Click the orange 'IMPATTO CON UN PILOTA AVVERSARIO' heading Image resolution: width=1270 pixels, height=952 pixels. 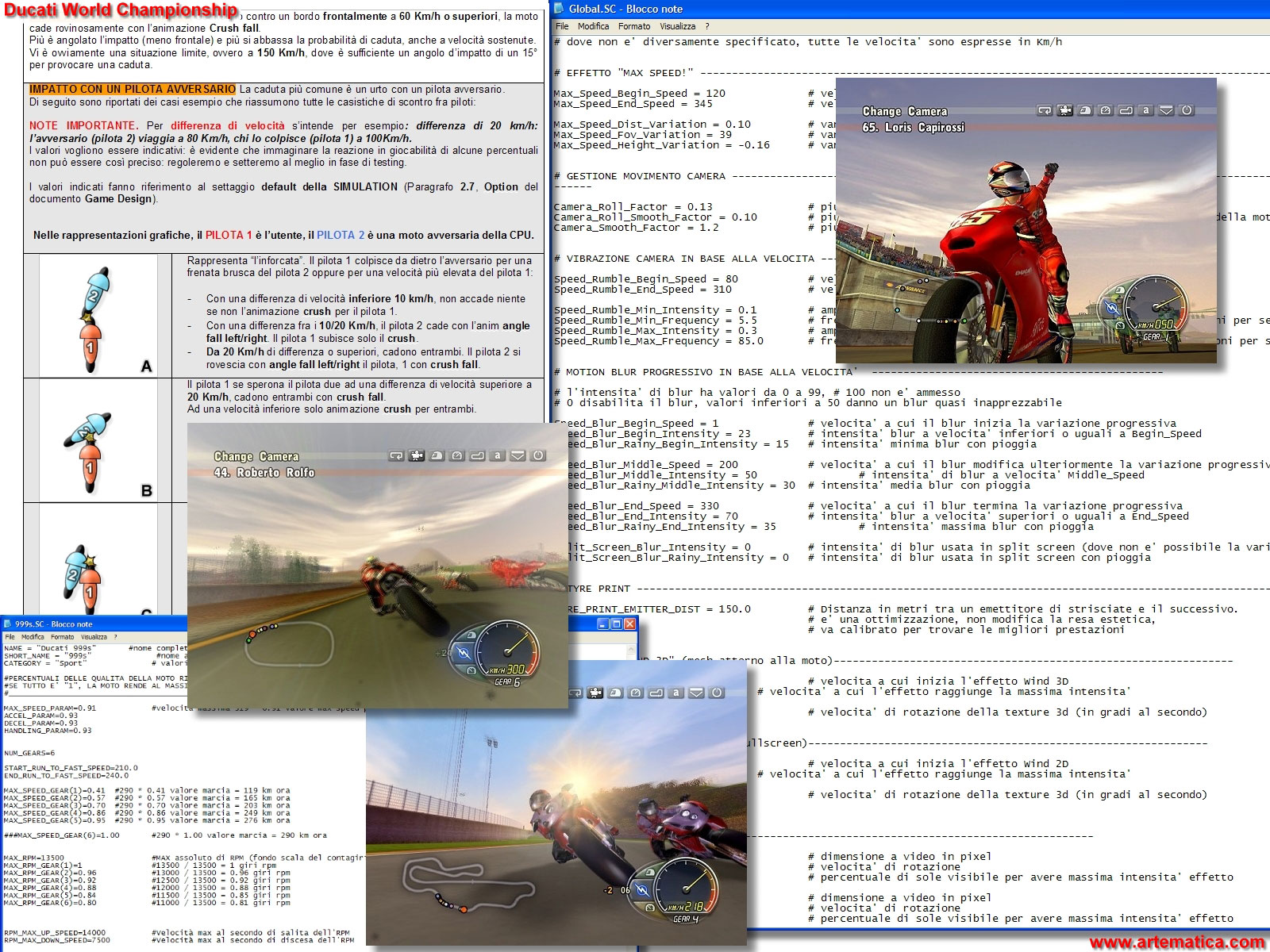point(133,90)
